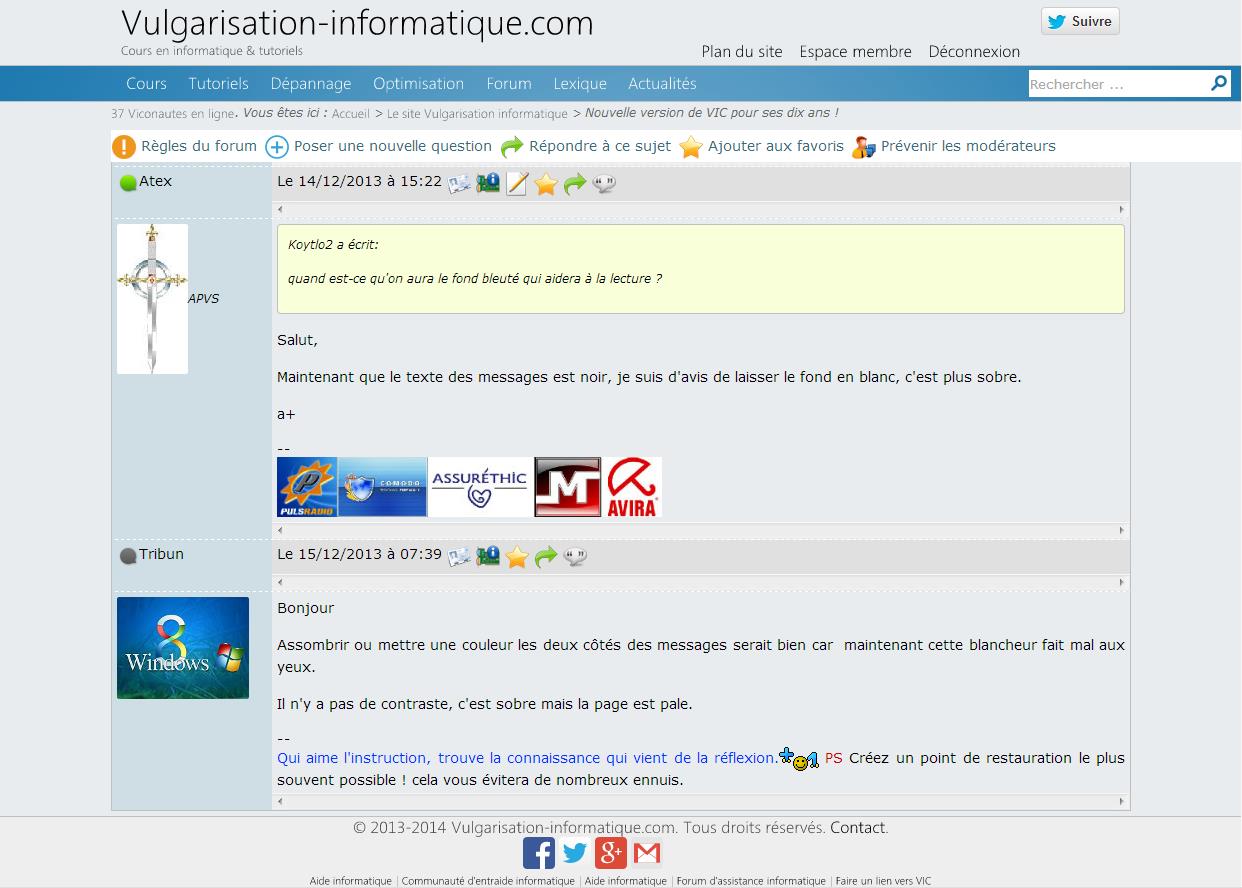
Task: Click right arrow of Atex's top horizontal scrollbar
Action: tap(1121, 210)
